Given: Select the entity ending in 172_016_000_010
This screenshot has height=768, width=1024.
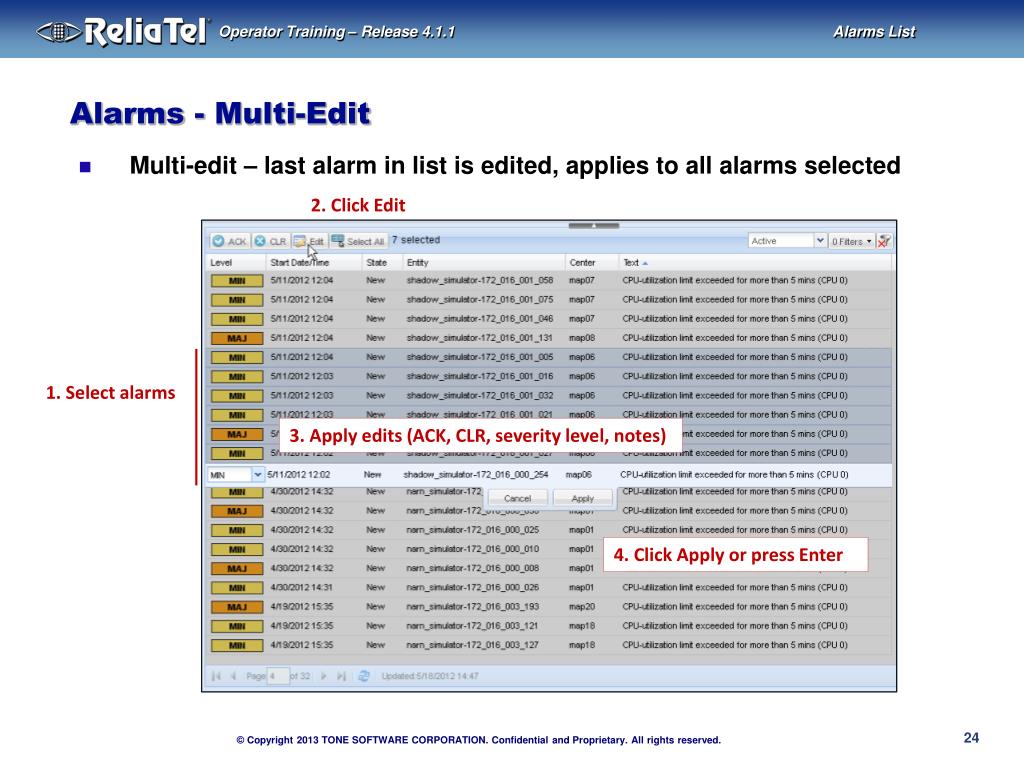Looking at the screenshot, I should coord(472,549).
